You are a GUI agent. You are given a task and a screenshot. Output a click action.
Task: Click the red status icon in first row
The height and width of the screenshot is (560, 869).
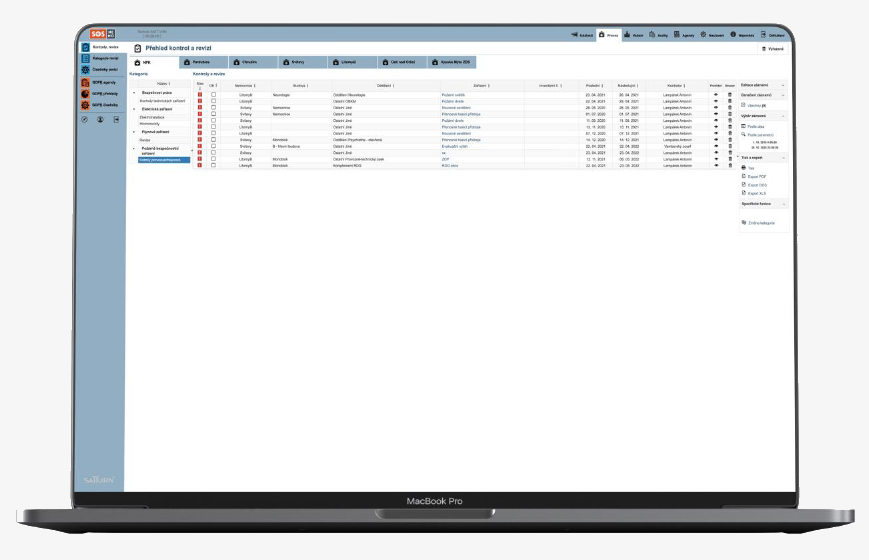200,95
